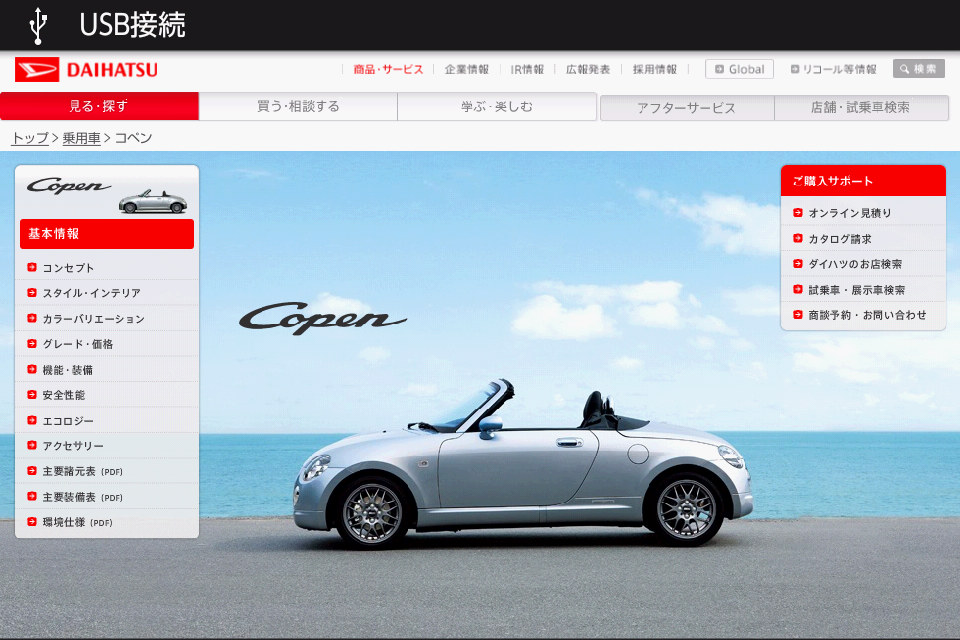The height and width of the screenshot is (640, 960).
Task: Click arrow icon beside 安全性能
Action: tap(32, 395)
